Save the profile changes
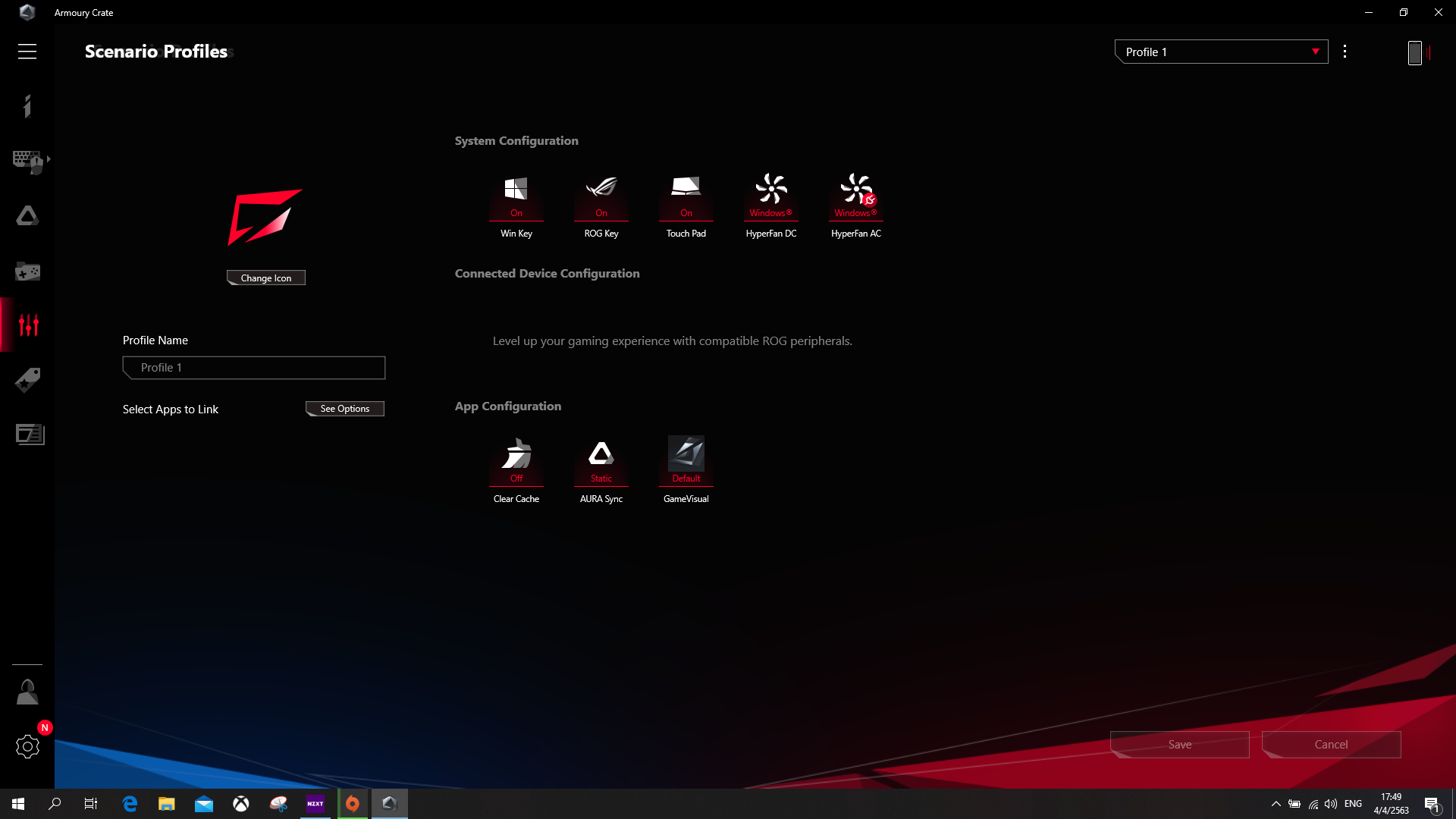This screenshot has height=819, width=1456. coord(1180,745)
